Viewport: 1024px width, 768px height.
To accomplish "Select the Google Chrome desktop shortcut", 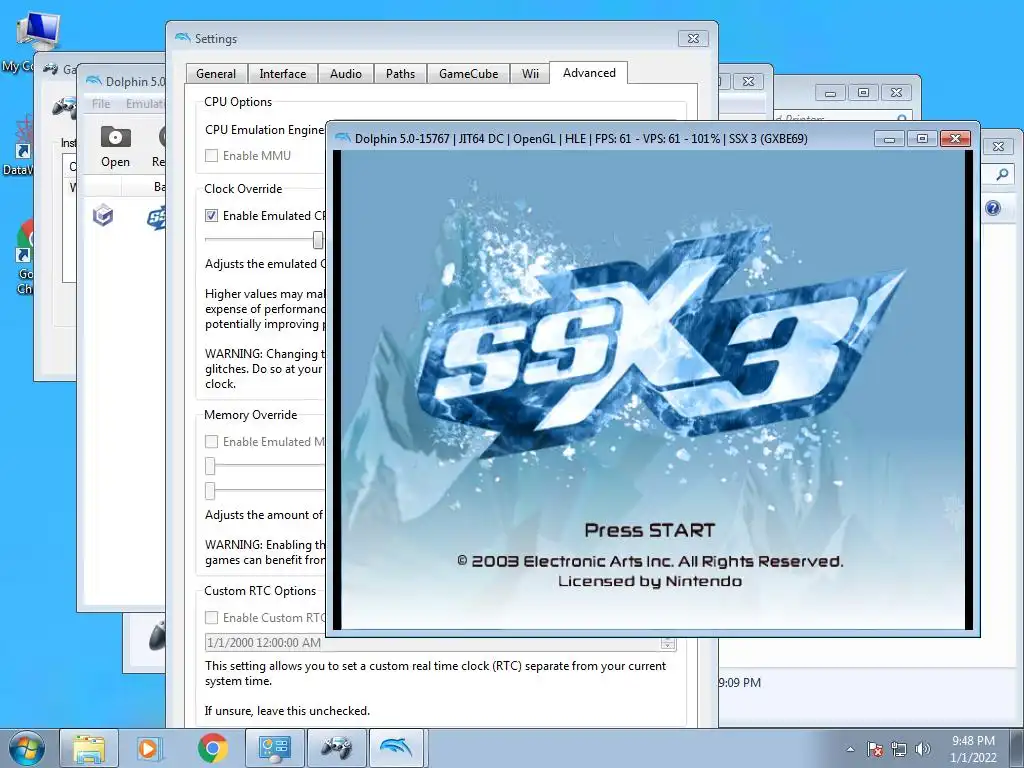I will click(25, 257).
